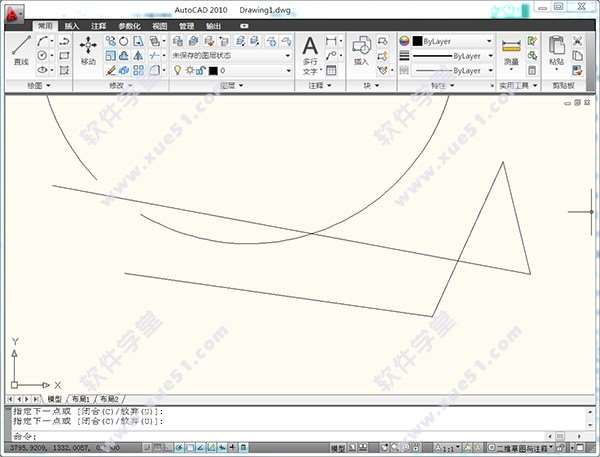Select the Move (移动) tool

[88, 51]
